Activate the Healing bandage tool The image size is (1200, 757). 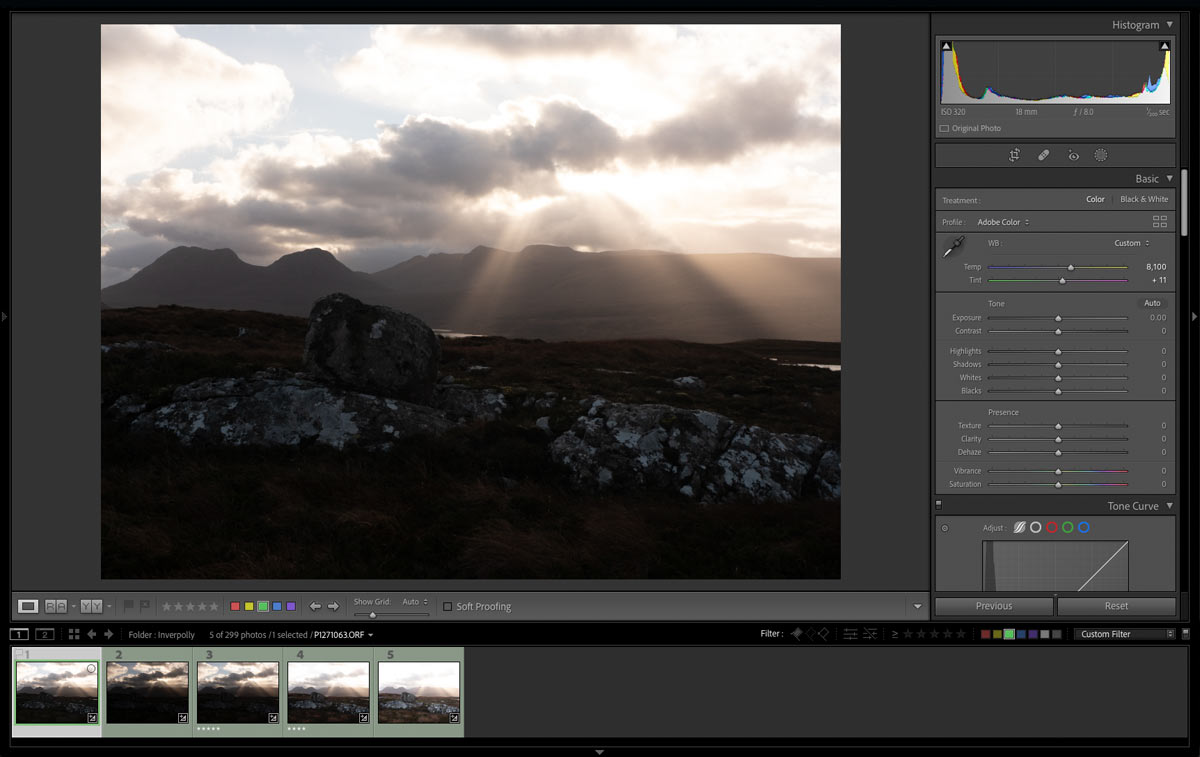1043,155
